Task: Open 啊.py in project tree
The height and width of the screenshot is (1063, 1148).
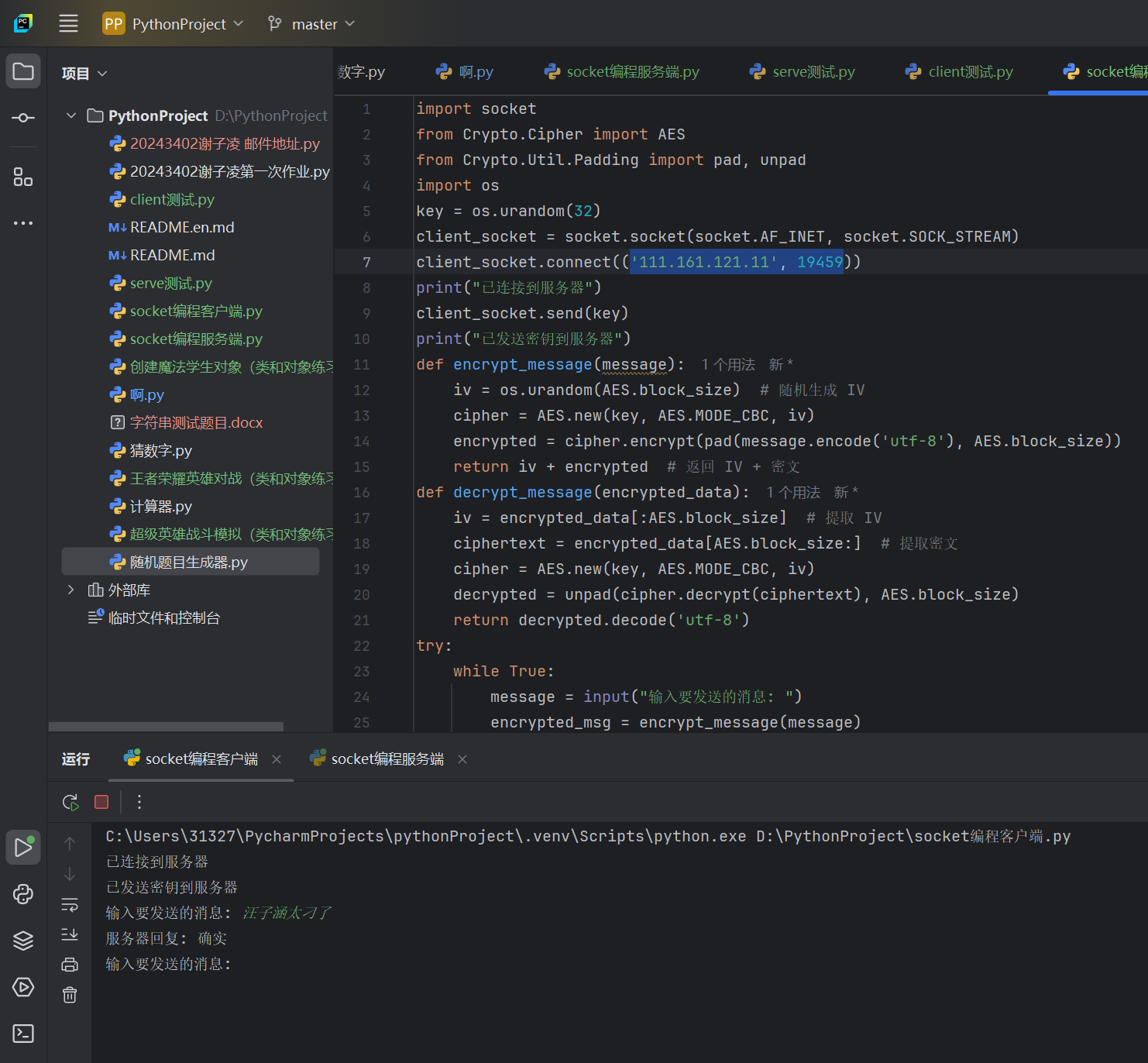Action: click(x=136, y=394)
